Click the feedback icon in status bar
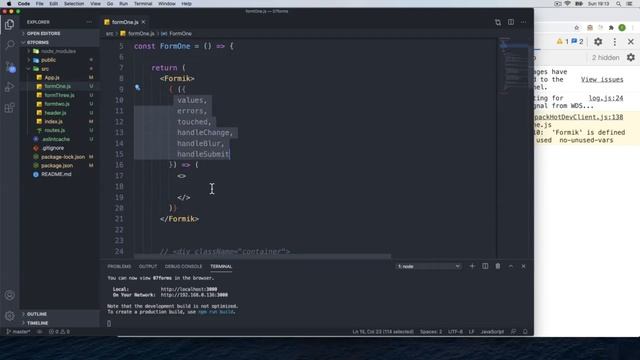Screen dimensions: 640x360 tap(514, 332)
